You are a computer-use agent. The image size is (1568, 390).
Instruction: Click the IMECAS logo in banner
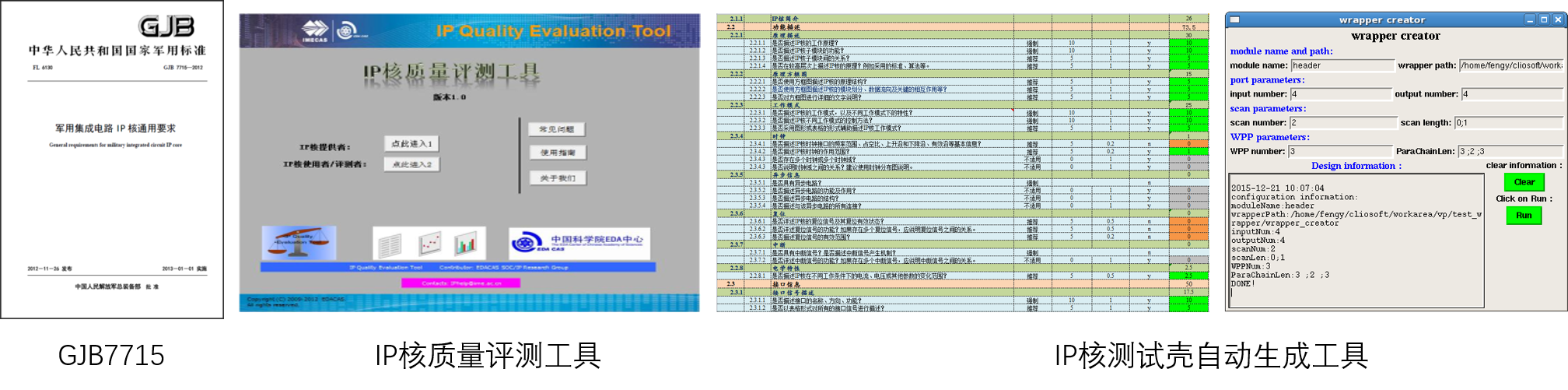315,30
